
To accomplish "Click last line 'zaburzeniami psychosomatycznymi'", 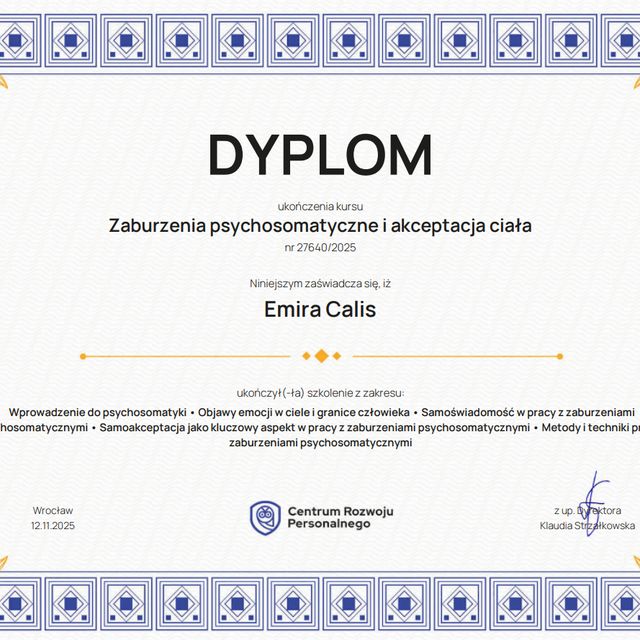I will point(320,442).
